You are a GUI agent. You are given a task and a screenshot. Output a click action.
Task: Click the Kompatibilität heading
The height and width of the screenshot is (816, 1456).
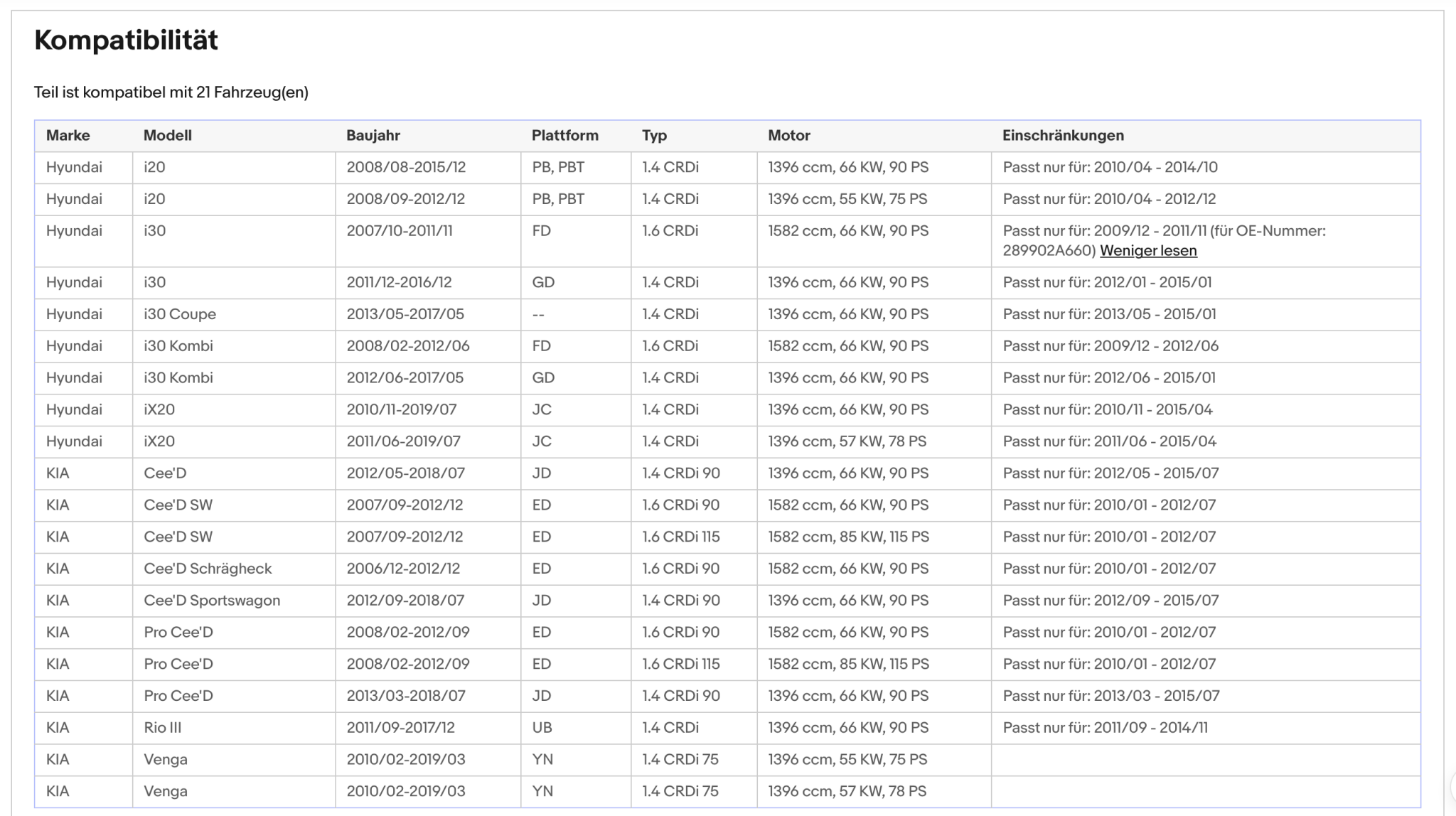click(x=126, y=40)
